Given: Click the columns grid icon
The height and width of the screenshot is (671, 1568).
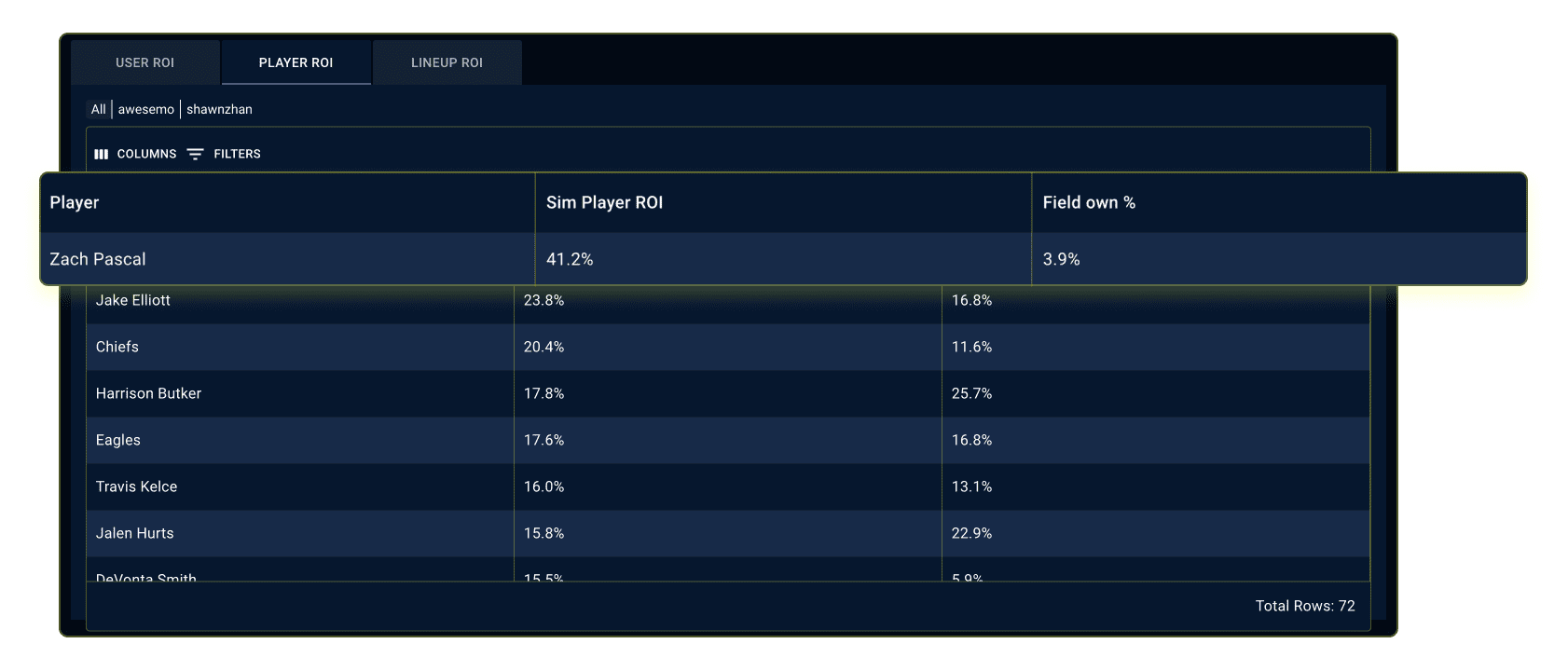Looking at the screenshot, I should pos(101,154).
